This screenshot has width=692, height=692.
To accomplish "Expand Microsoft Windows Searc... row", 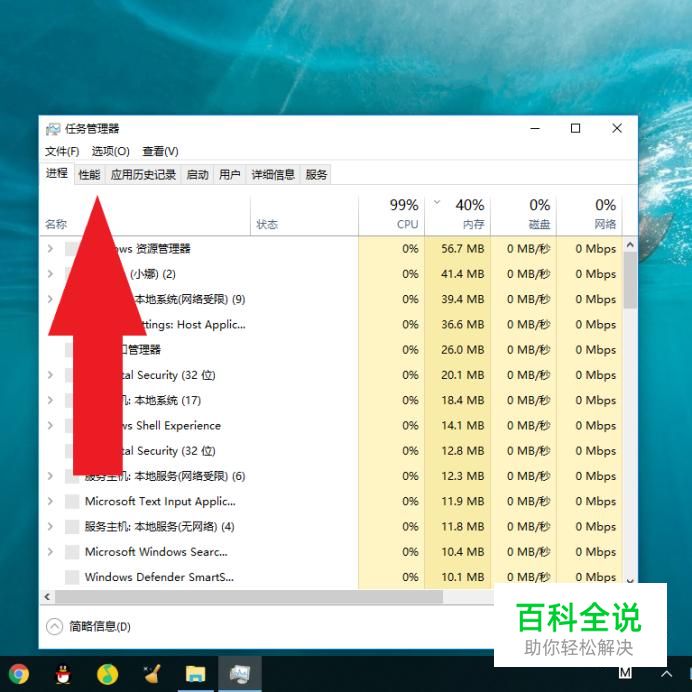I will click(50, 552).
